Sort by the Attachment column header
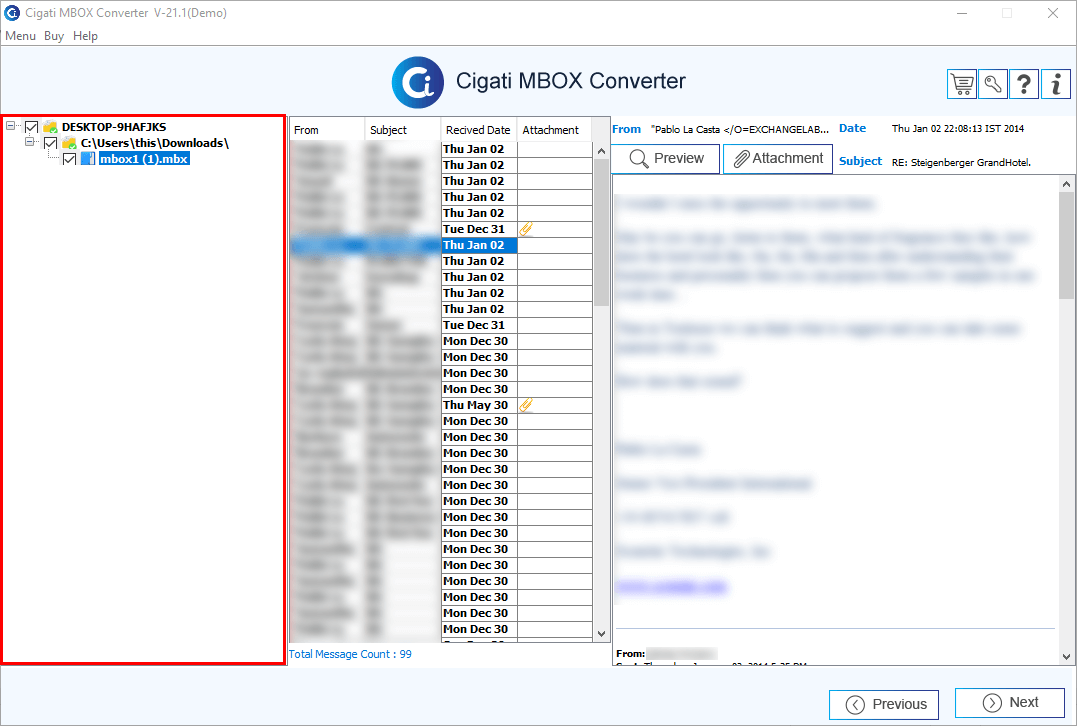 tap(554, 130)
